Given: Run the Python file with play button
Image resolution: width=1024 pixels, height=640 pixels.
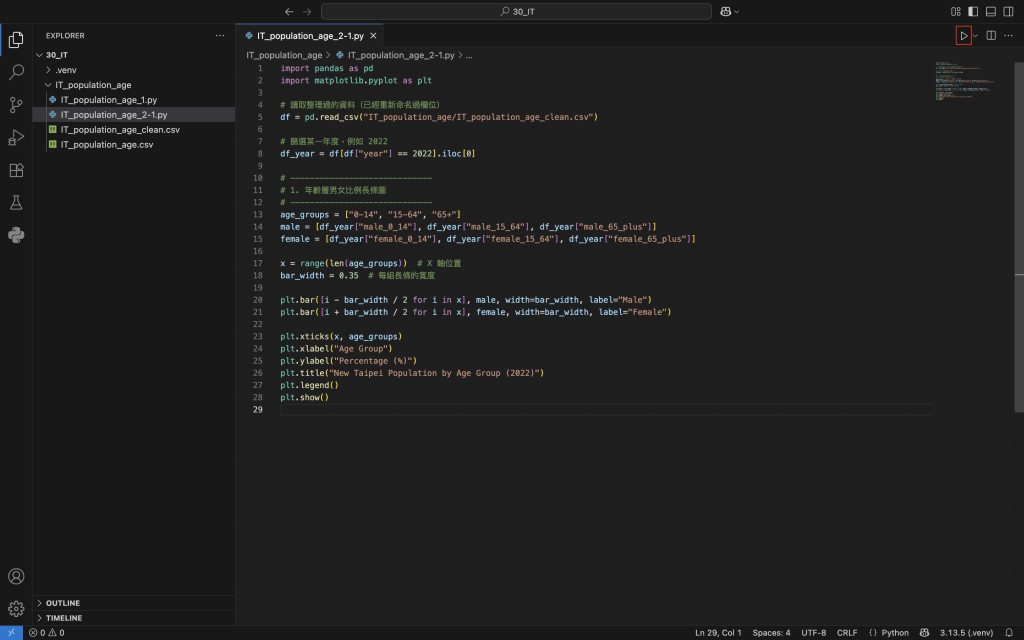Looking at the screenshot, I should (x=963, y=36).
